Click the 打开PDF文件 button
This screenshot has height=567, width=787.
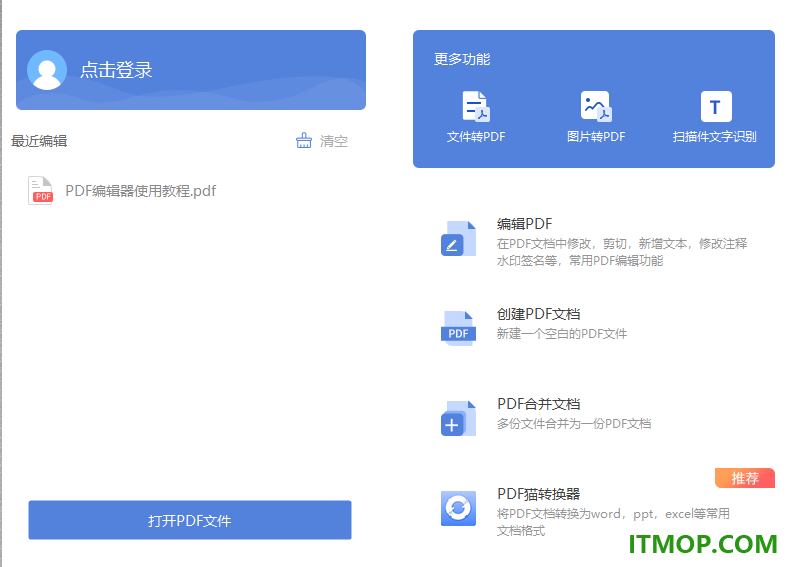coord(190,520)
